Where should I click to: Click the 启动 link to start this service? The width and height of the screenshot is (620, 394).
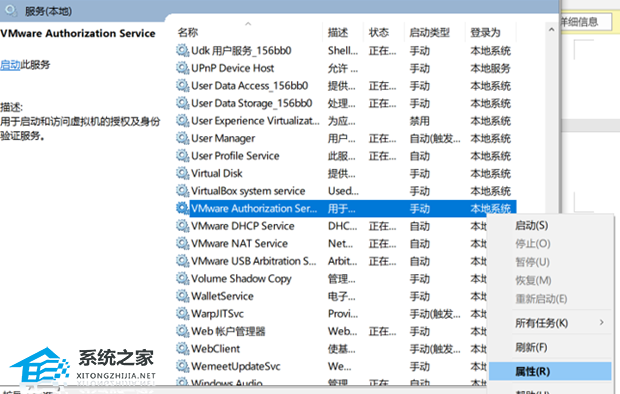click(x=10, y=64)
